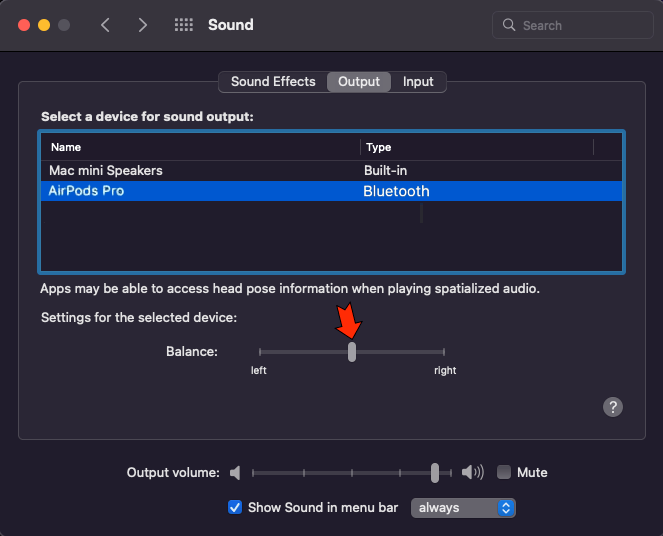Click the Balance slider handle

(352, 352)
